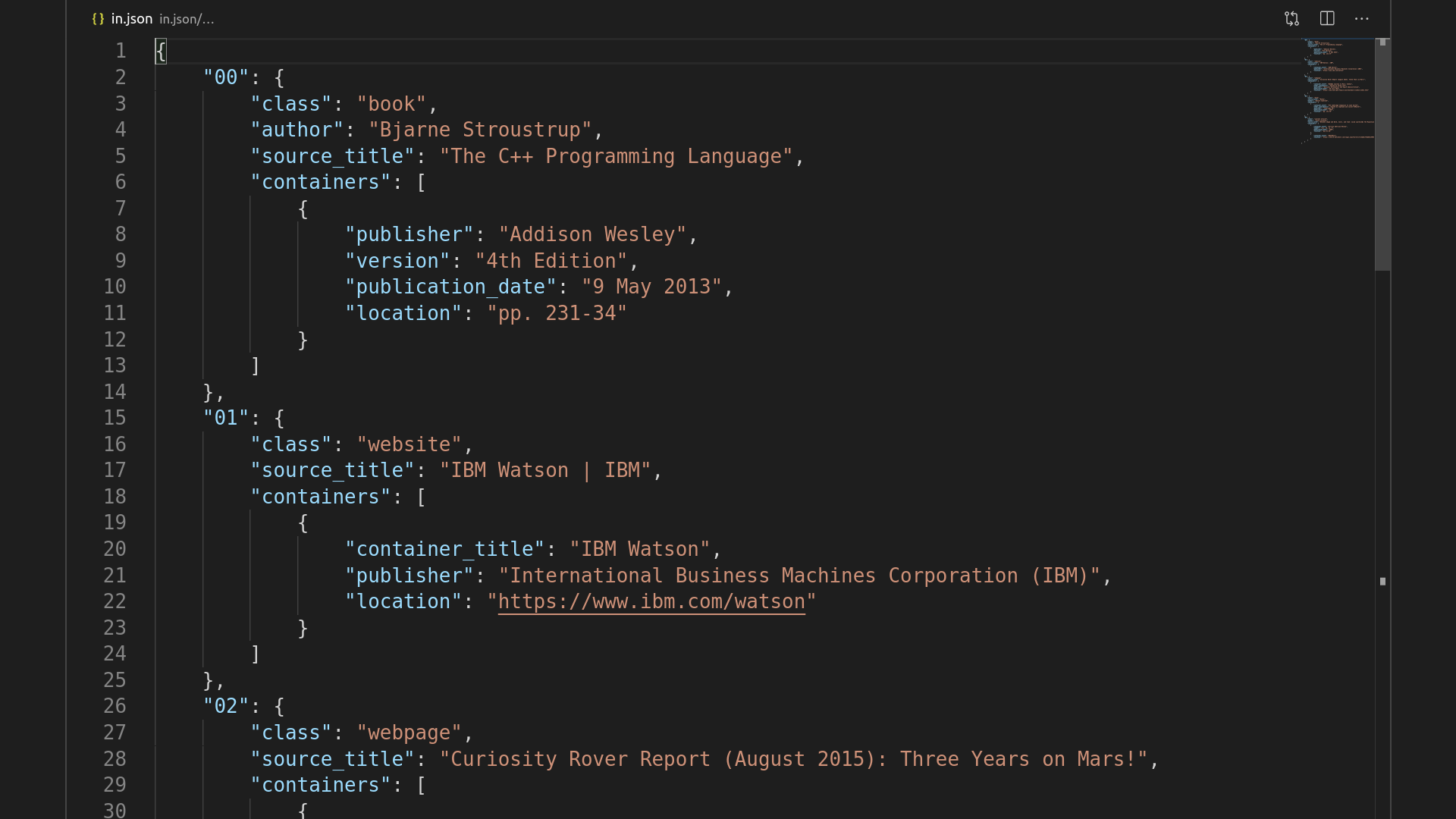Click the scrollbar track below the thumb
The height and width of the screenshot is (819, 1456).
(1382, 455)
